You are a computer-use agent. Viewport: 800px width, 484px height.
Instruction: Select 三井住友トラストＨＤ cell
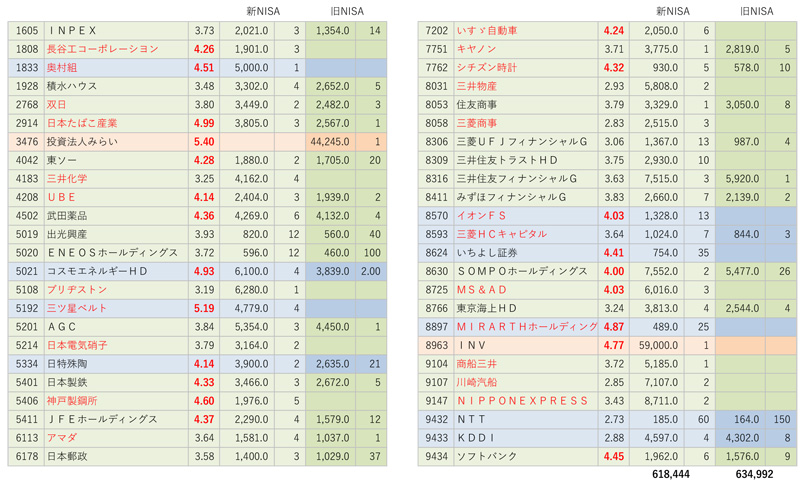click(x=526, y=160)
